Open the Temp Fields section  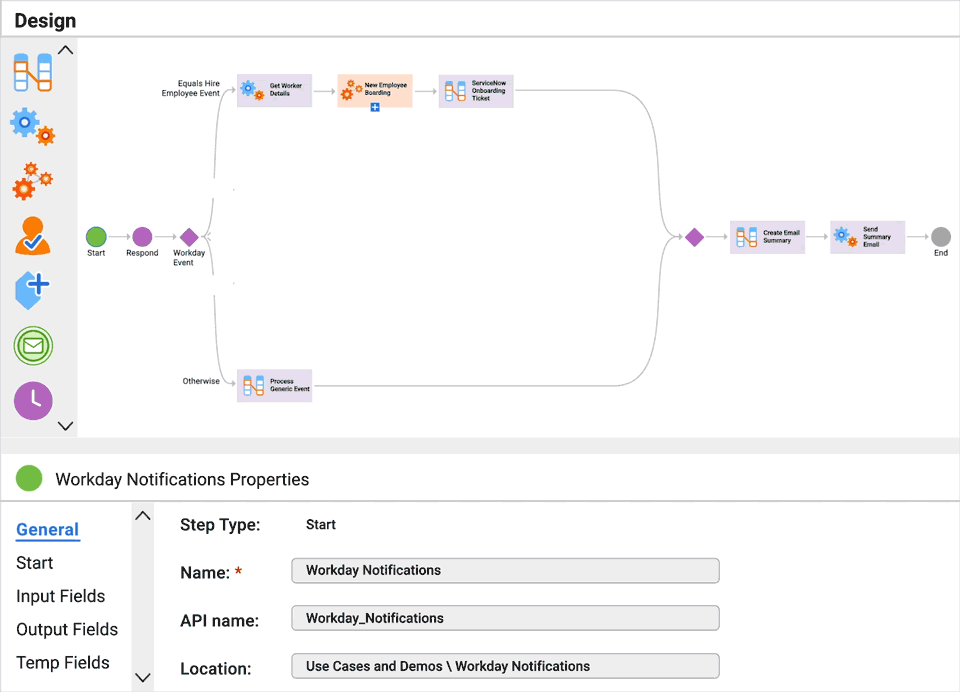(x=63, y=662)
